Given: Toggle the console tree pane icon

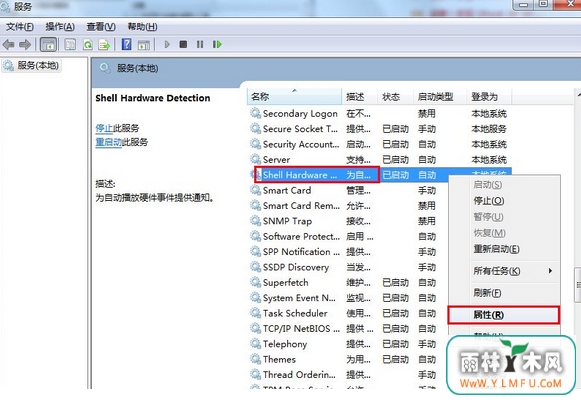Looking at the screenshot, I should pos(49,45).
